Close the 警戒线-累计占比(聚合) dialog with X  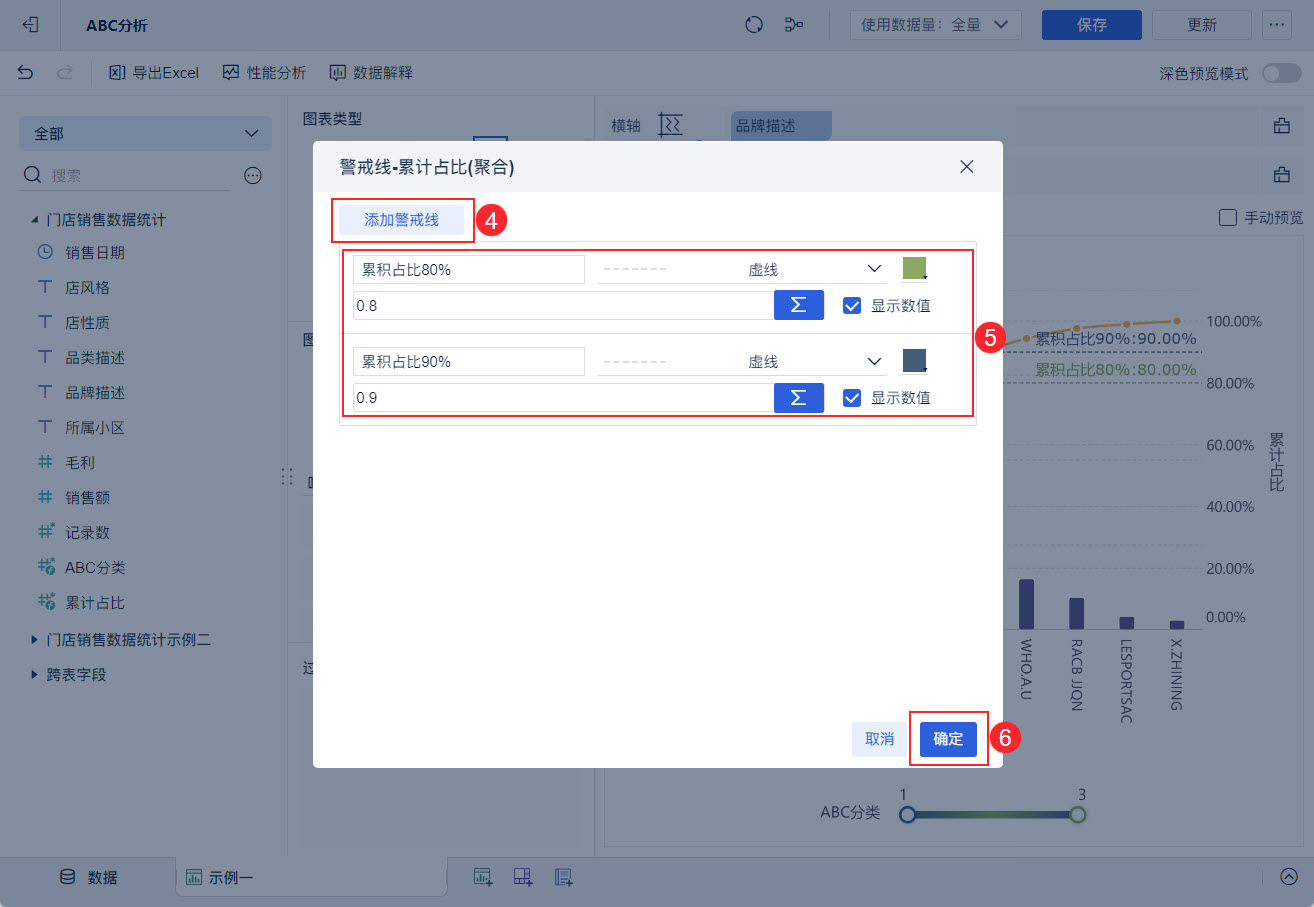point(967,167)
